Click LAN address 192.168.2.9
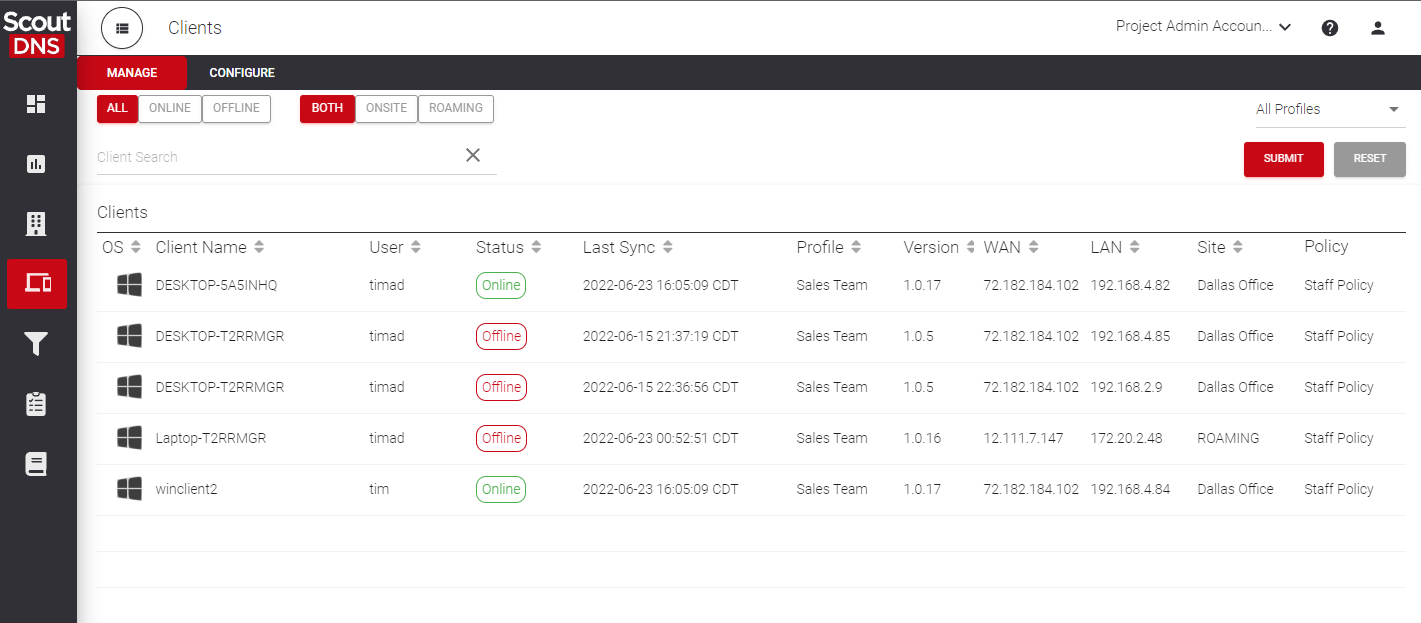This screenshot has width=1421, height=623. pos(1126,387)
